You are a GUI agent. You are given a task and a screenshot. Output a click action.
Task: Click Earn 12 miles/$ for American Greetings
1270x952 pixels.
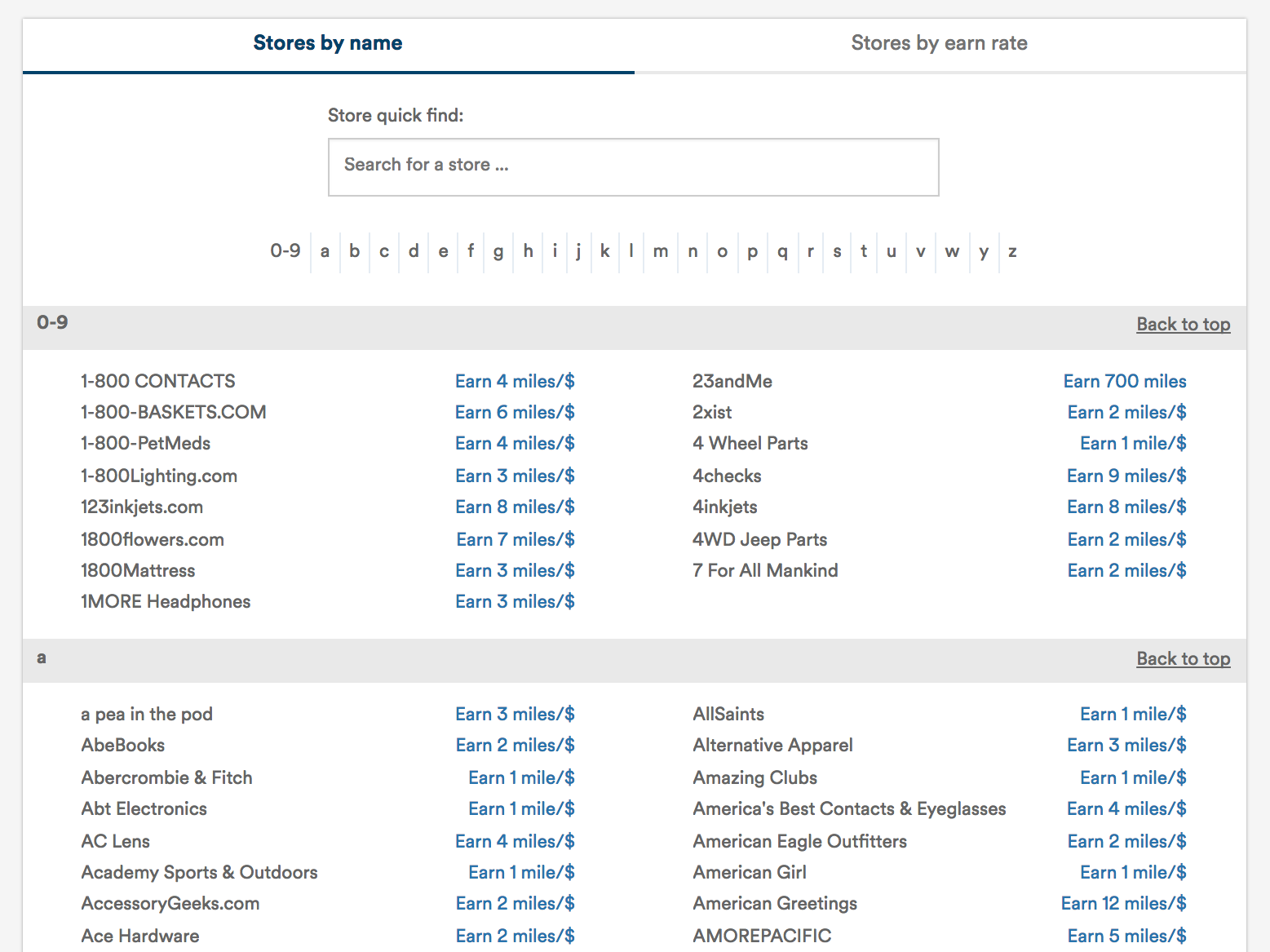pyautogui.click(x=1124, y=903)
